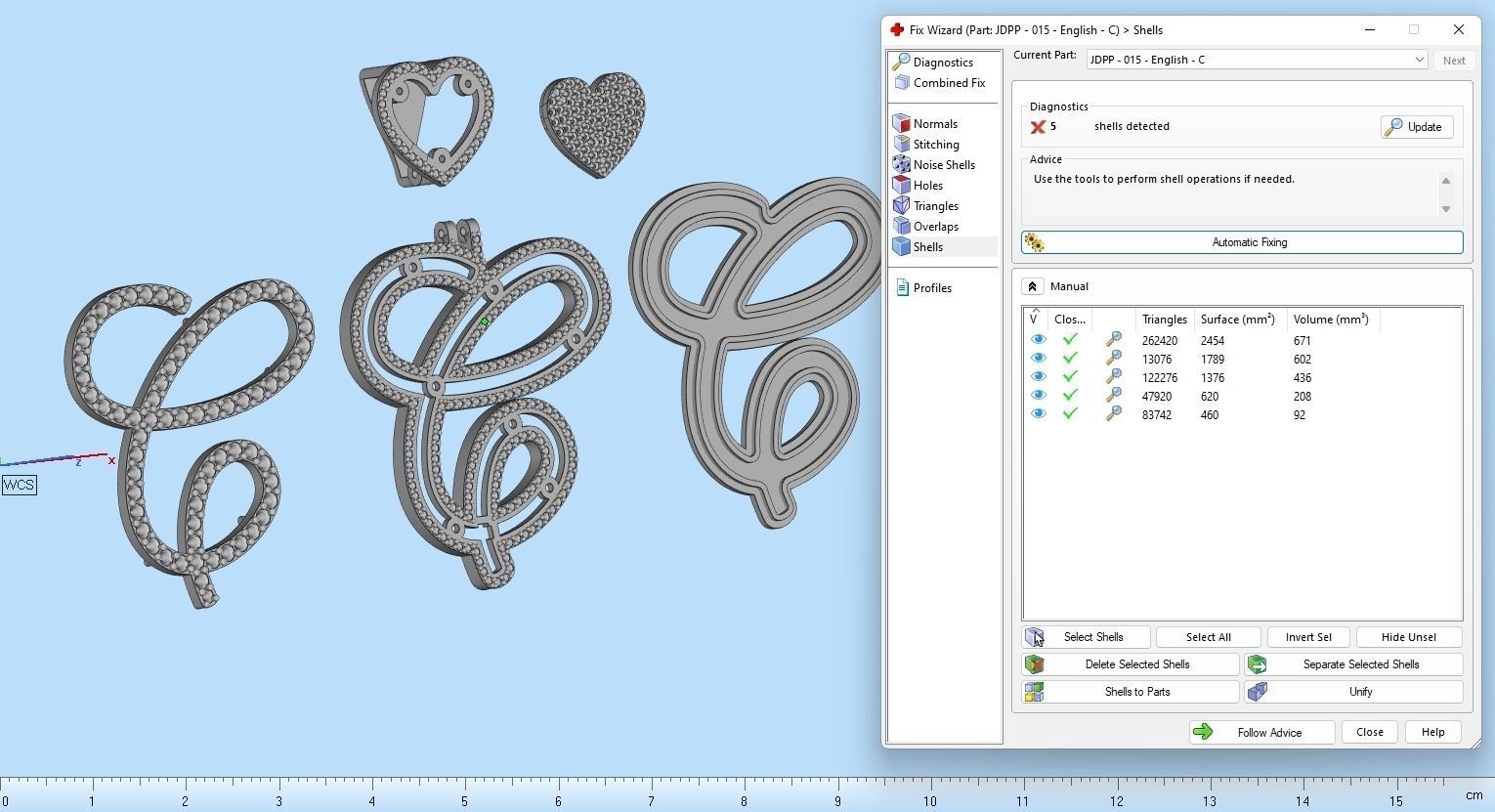Select the Shells step in sidebar
1495x812 pixels.
928,246
